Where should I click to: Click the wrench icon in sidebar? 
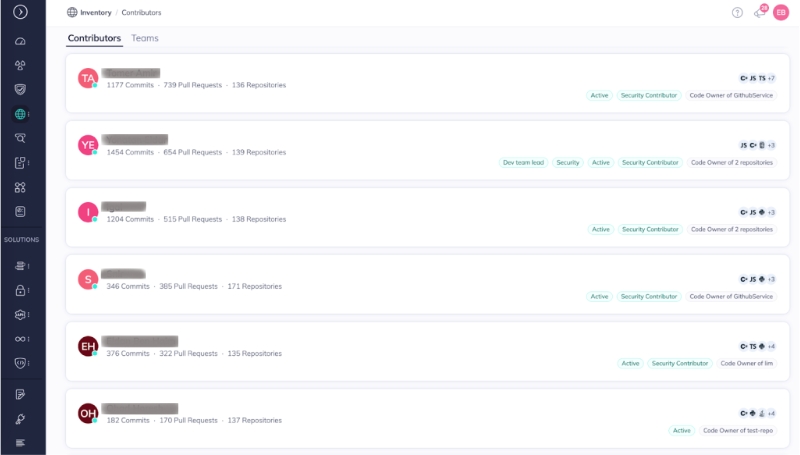tap(20, 418)
